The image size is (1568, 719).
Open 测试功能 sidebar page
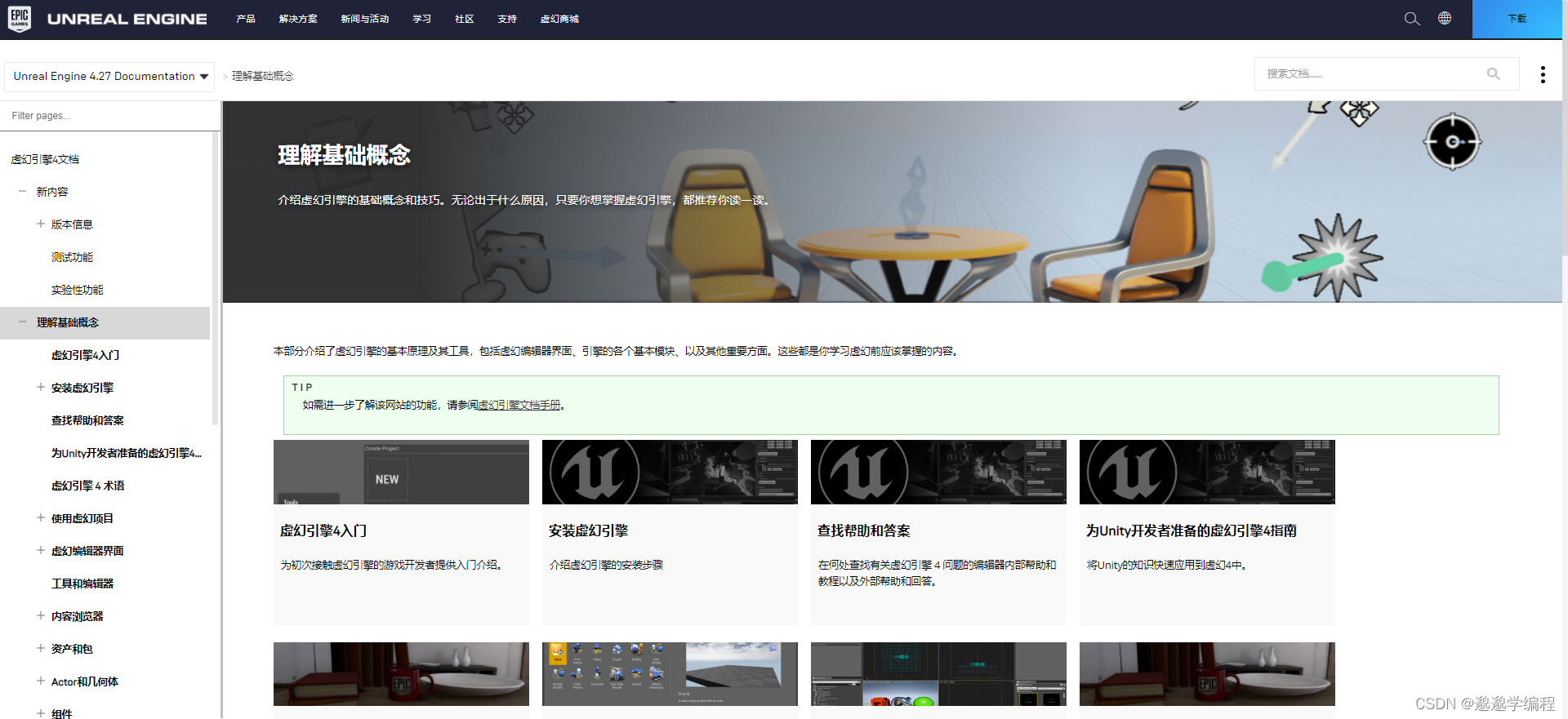coord(72,257)
